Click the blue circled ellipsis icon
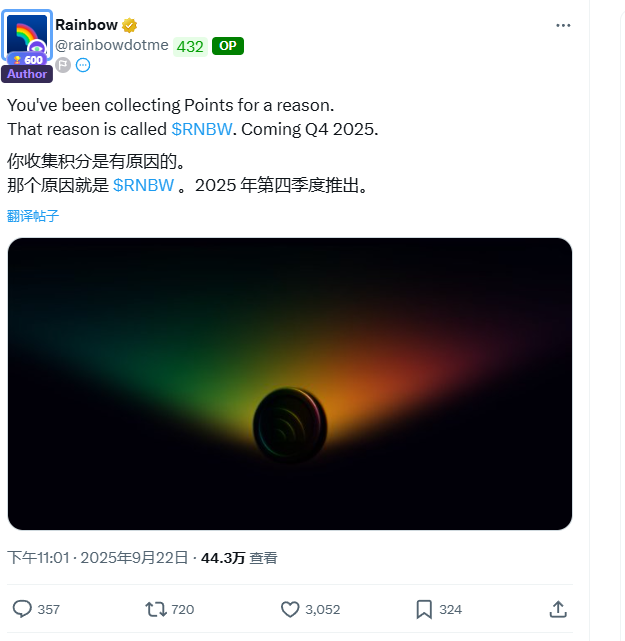The height and width of the screenshot is (641, 625). tap(83, 65)
